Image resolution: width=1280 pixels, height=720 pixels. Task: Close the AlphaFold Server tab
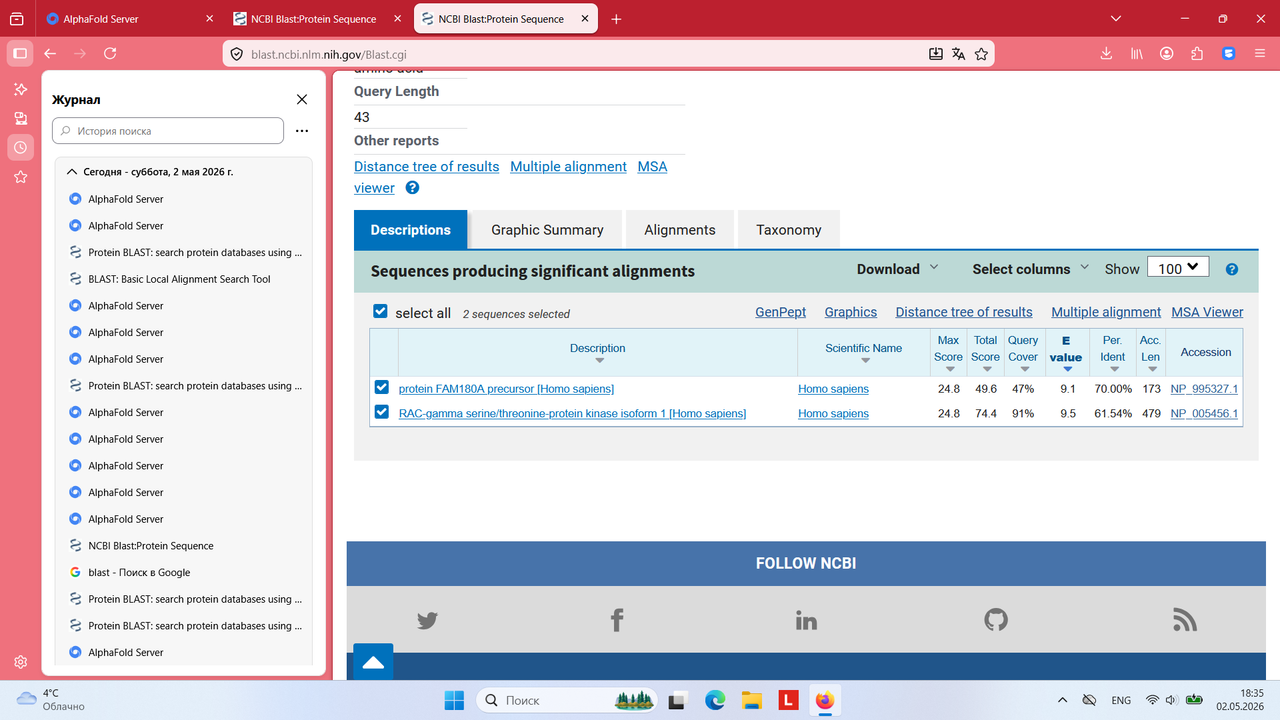(x=209, y=19)
